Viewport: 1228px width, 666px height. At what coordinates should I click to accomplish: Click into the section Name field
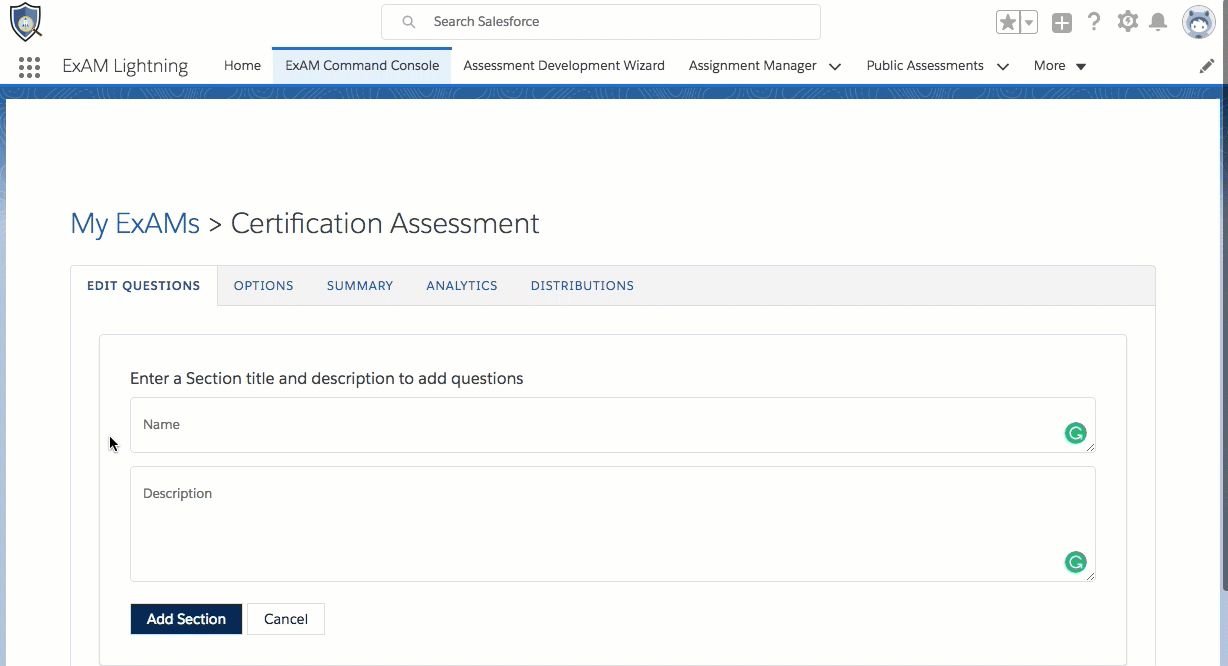[x=612, y=425]
